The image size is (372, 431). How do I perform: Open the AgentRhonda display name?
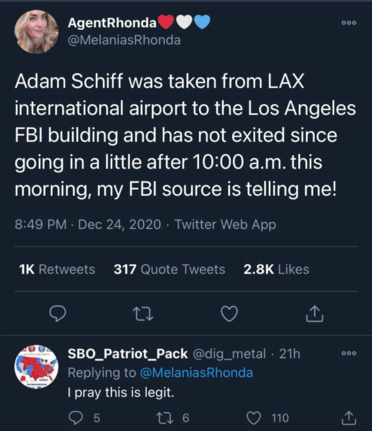(112, 23)
